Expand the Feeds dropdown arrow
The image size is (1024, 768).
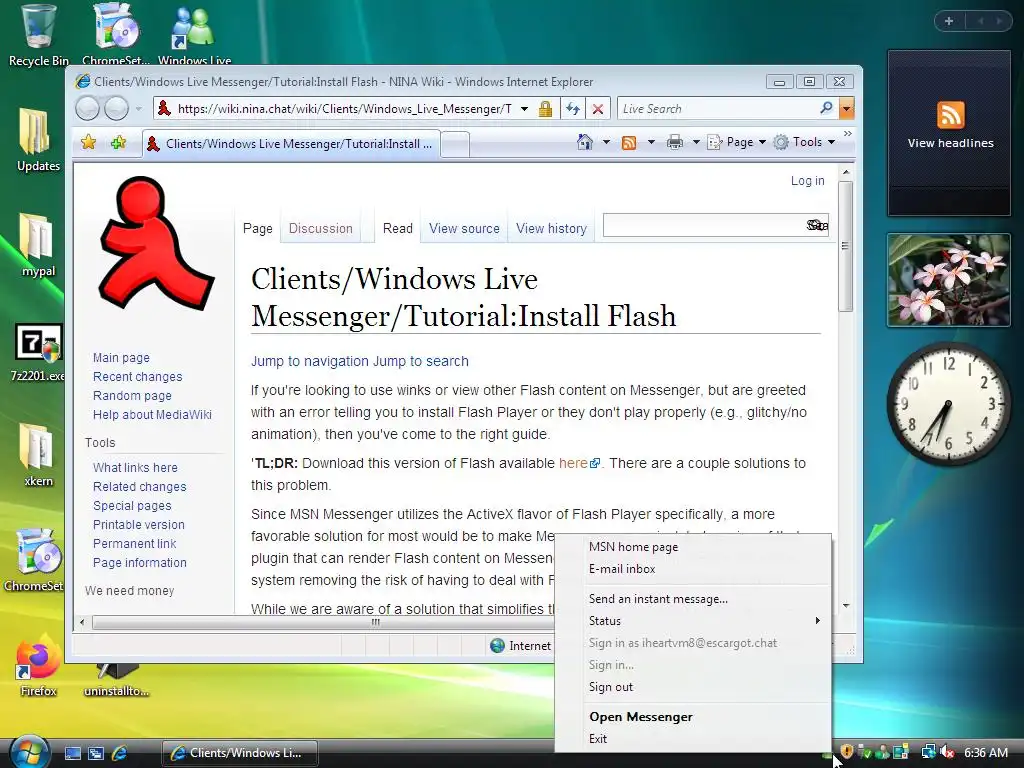650,142
